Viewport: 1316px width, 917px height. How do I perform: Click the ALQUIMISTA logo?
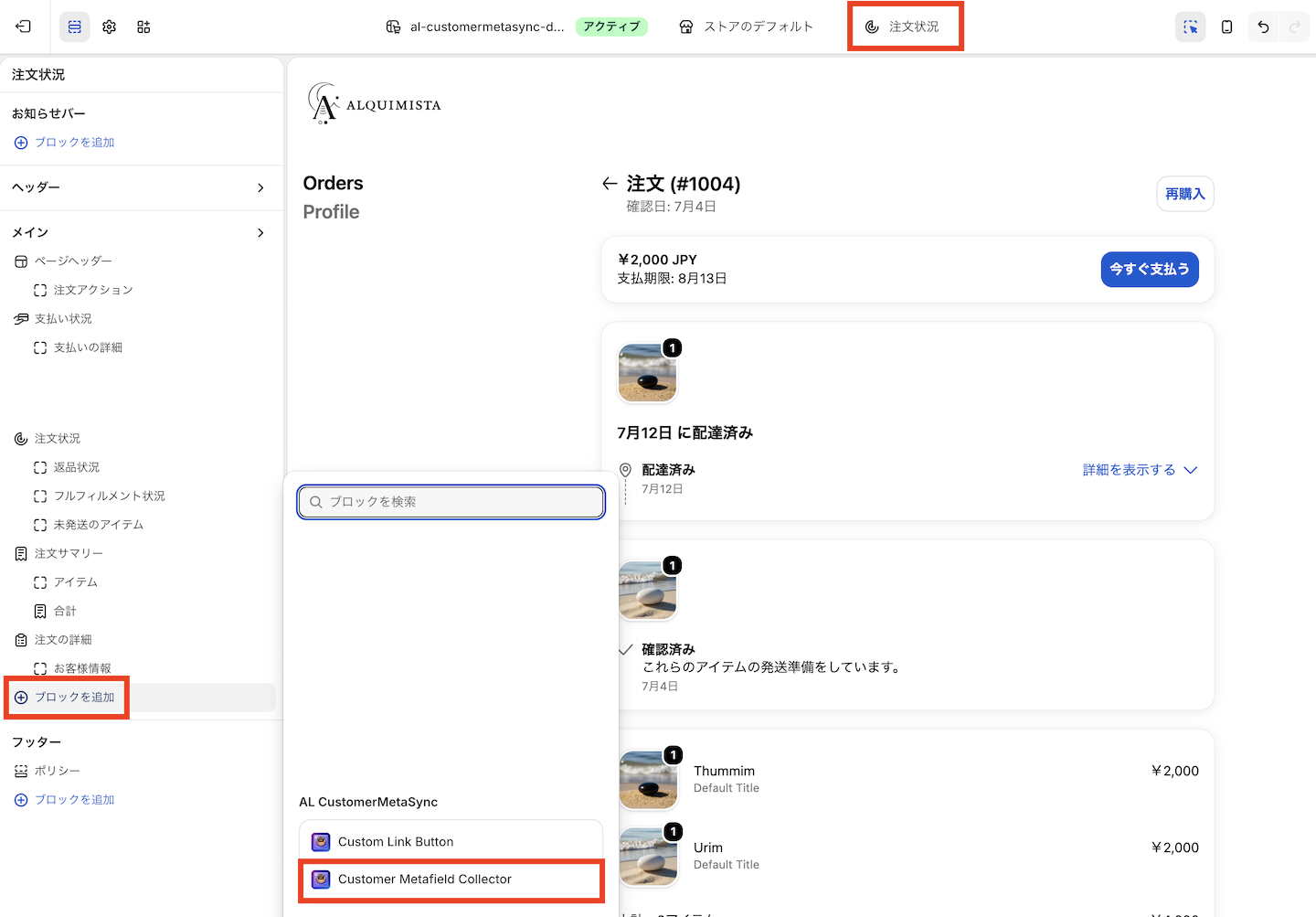click(x=375, y=103)
